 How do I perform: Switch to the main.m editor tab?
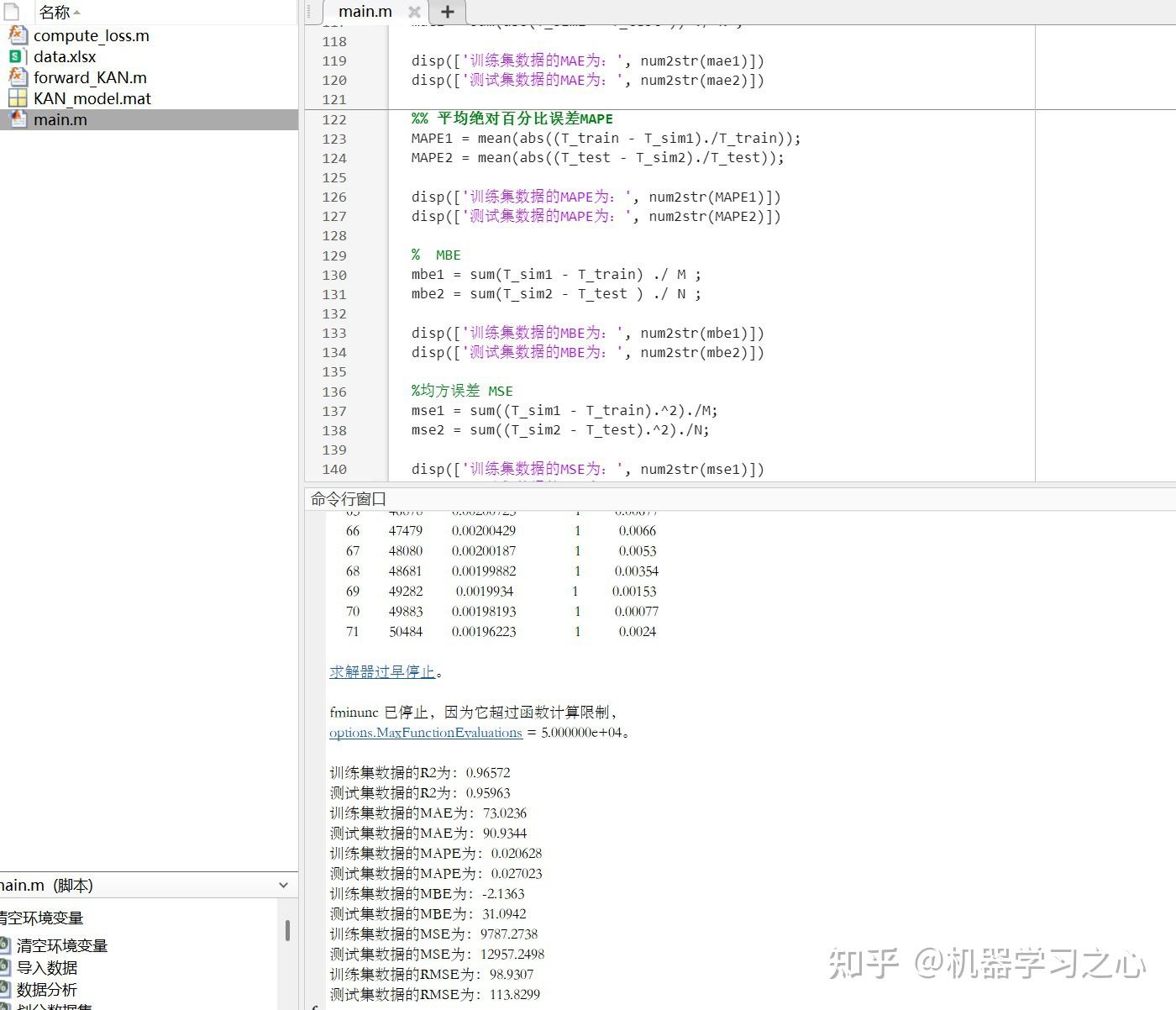tap(365, 12)
